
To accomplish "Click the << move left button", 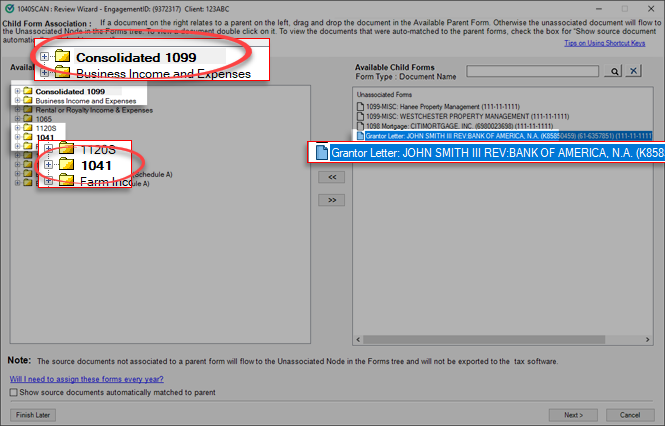I will coord(332,177).
